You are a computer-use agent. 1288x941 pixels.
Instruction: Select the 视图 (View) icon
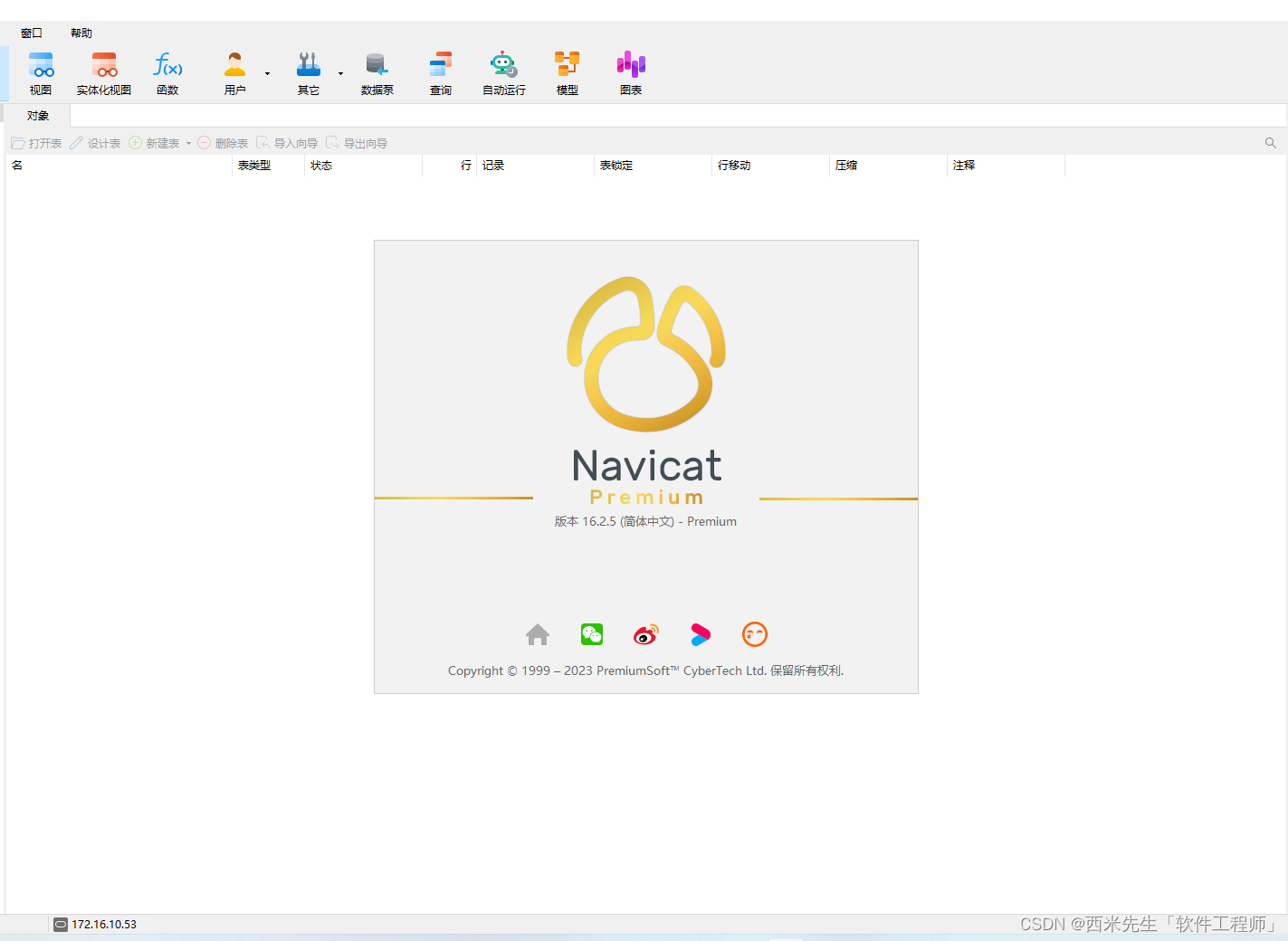coord(41,72)
